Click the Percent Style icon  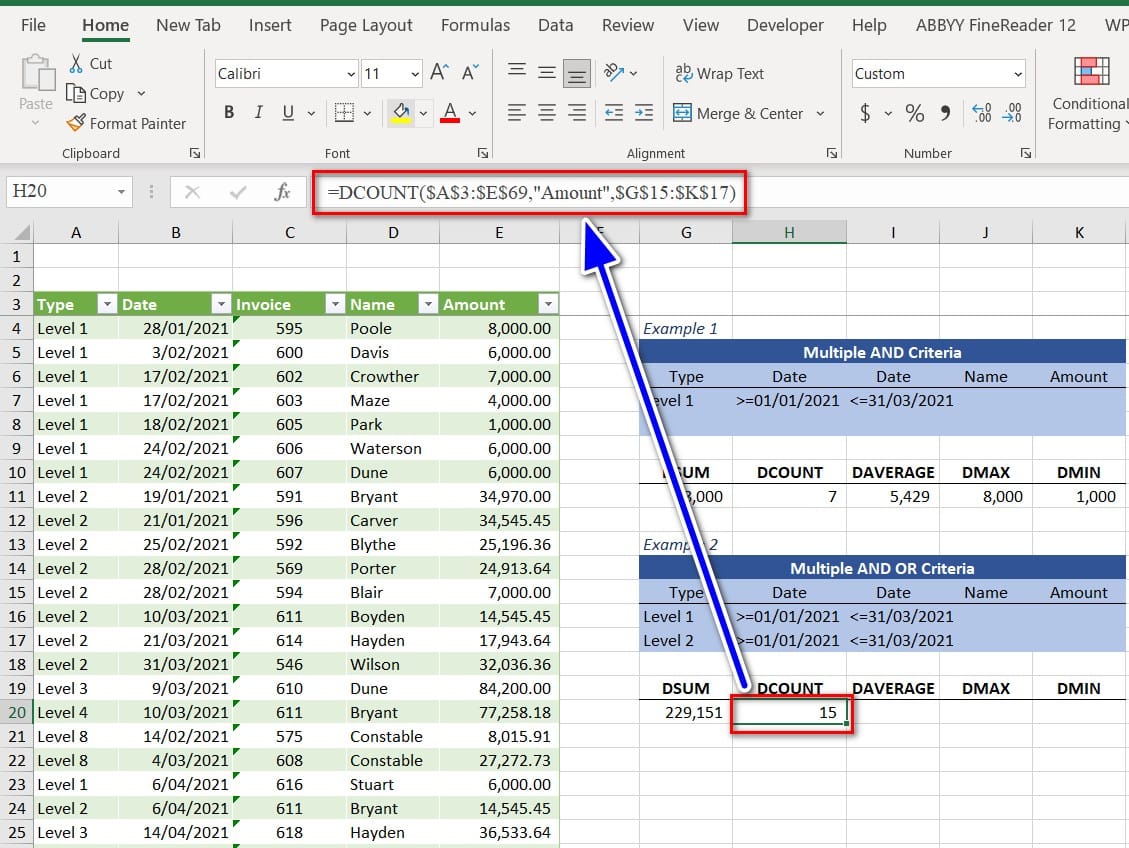[914, 113]
